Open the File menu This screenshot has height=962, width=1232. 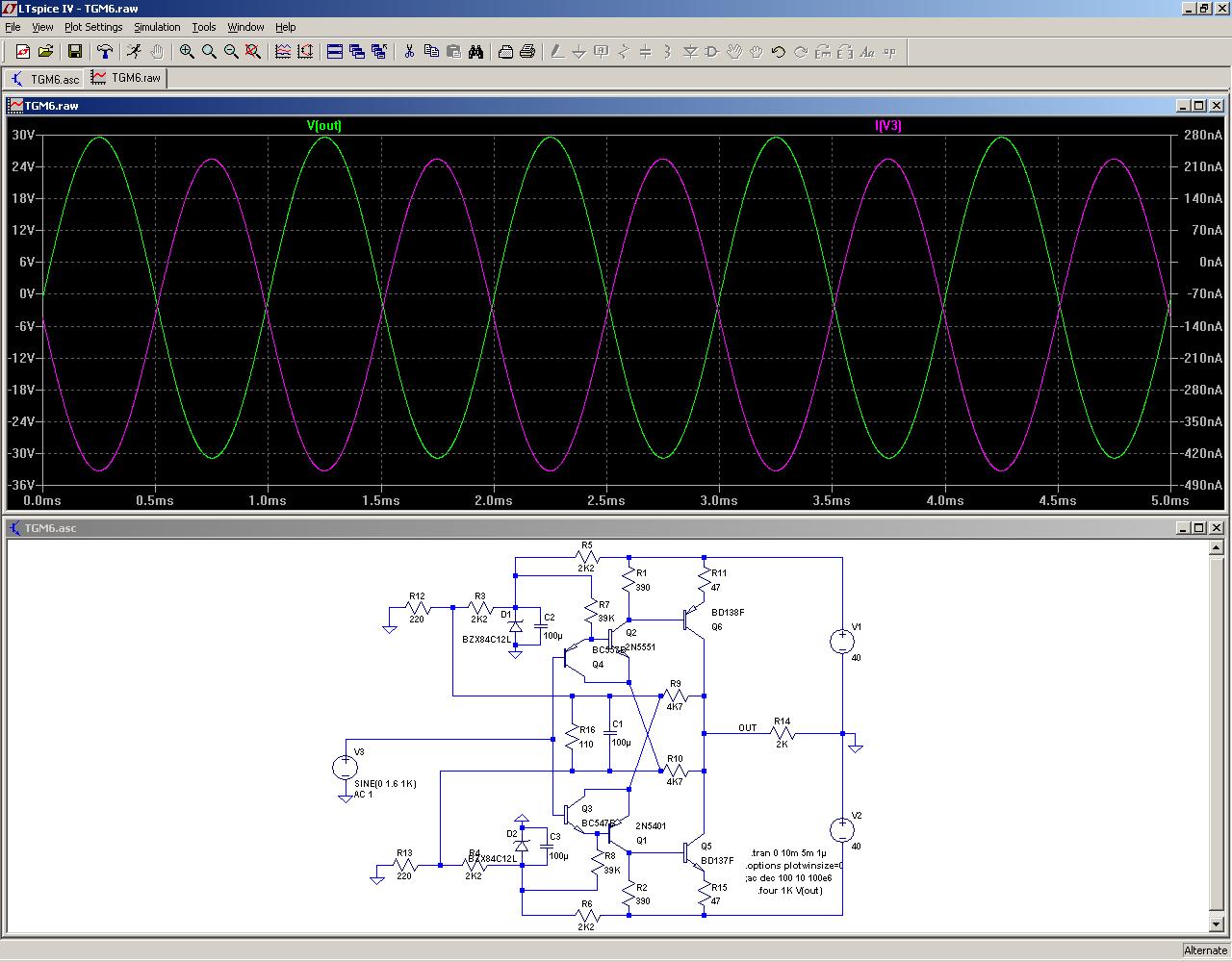click(x=13, y=27)
